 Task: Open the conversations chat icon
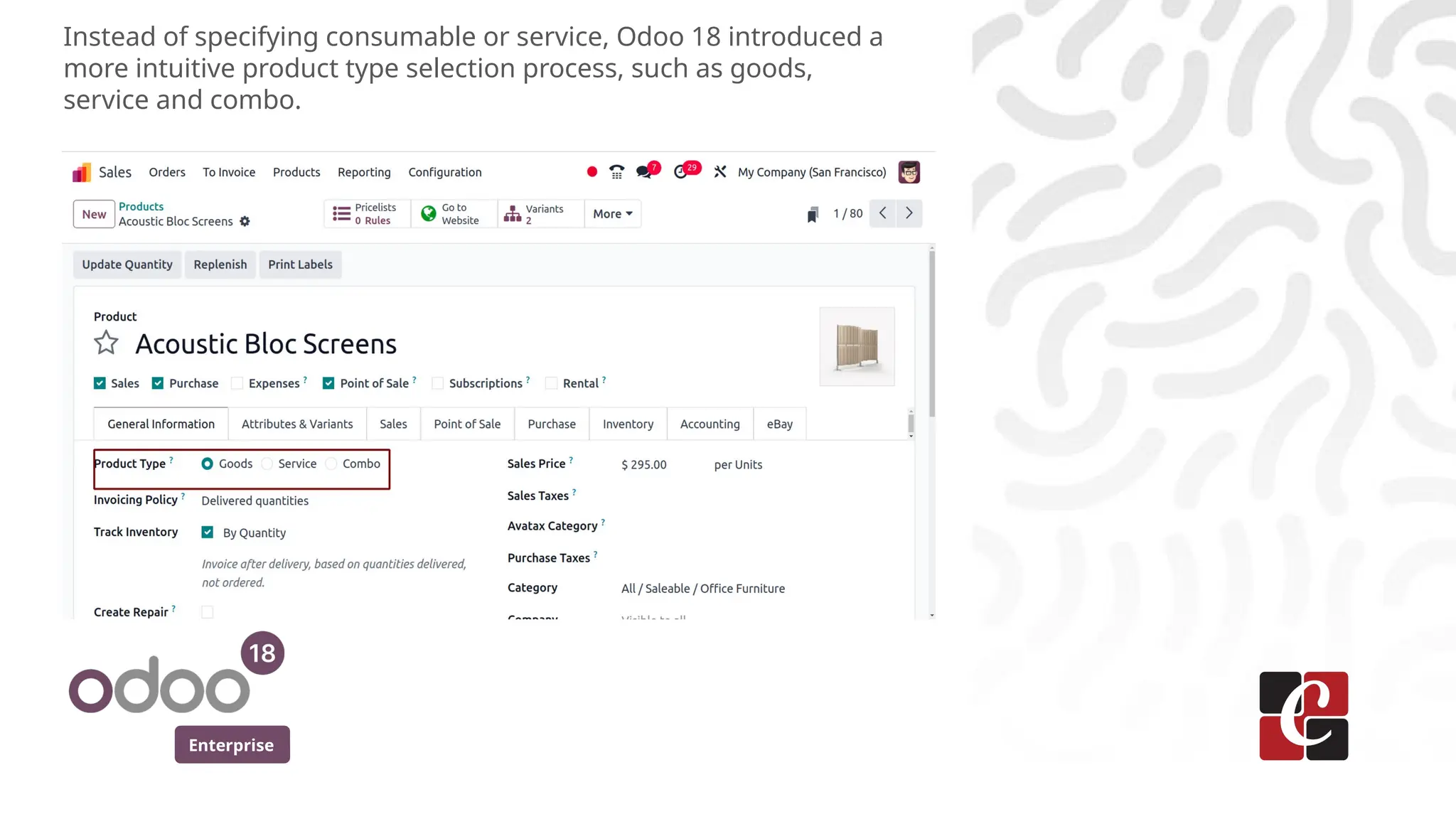pyautogui.click(x=644, y=172)
